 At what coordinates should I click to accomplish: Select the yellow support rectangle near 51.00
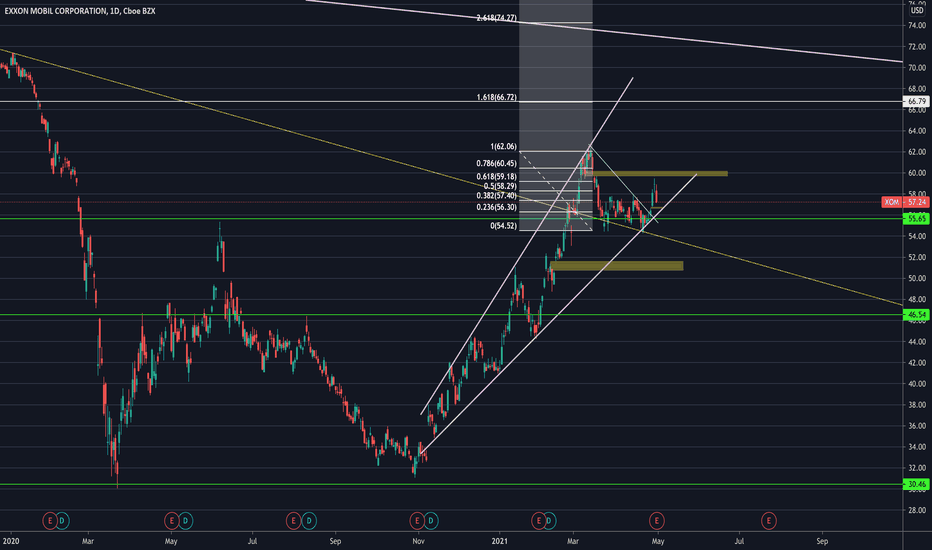pyautogui.click(x=617, y=266)
